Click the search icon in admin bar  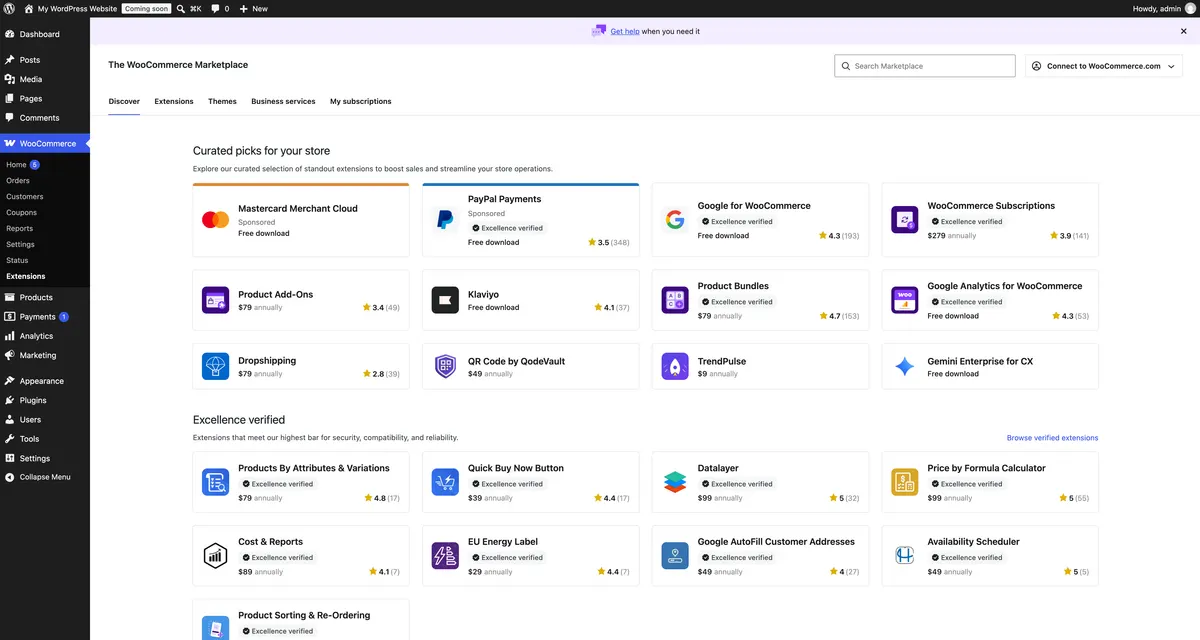180,8
